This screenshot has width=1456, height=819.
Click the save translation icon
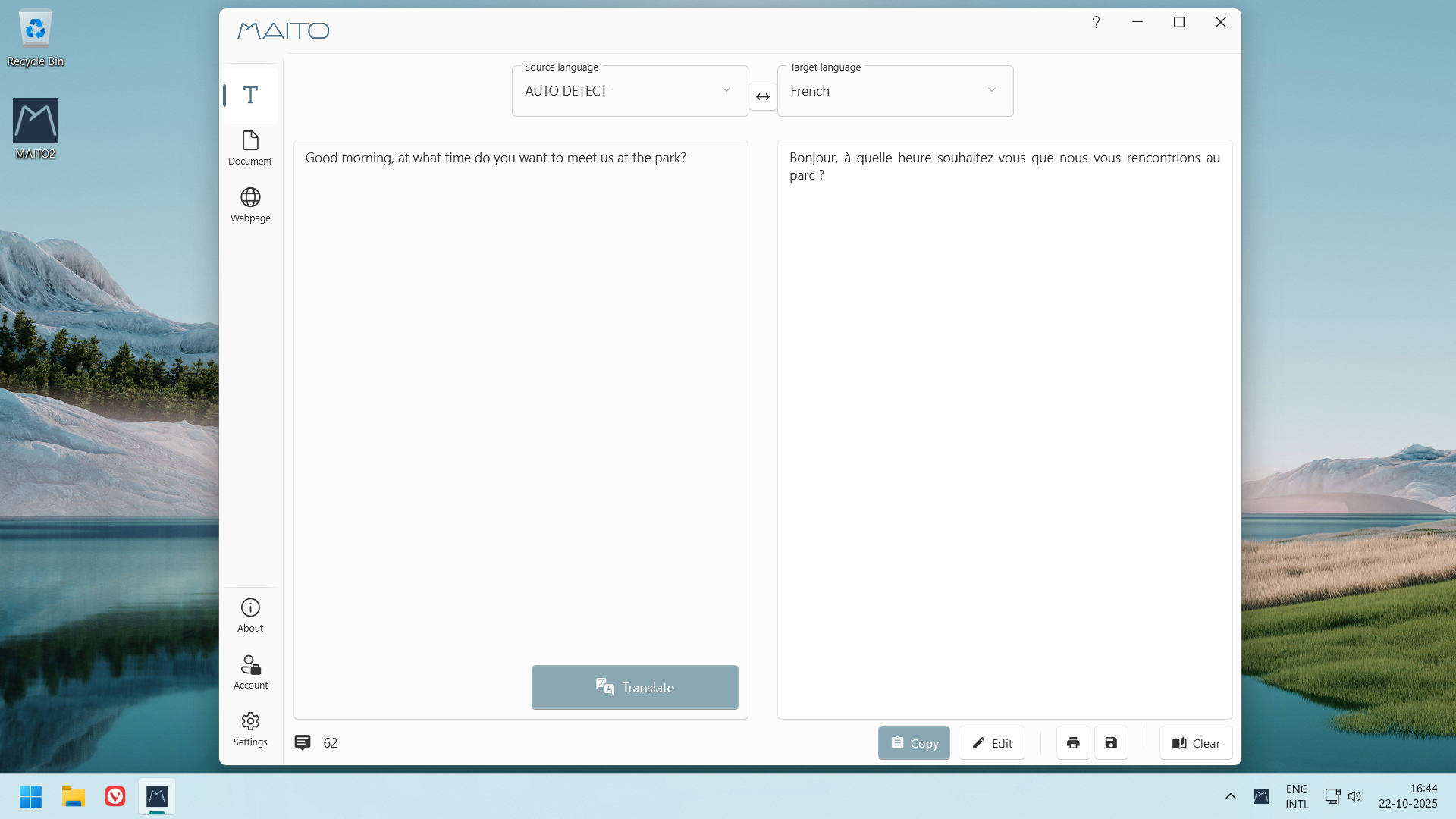(1111, 743)
